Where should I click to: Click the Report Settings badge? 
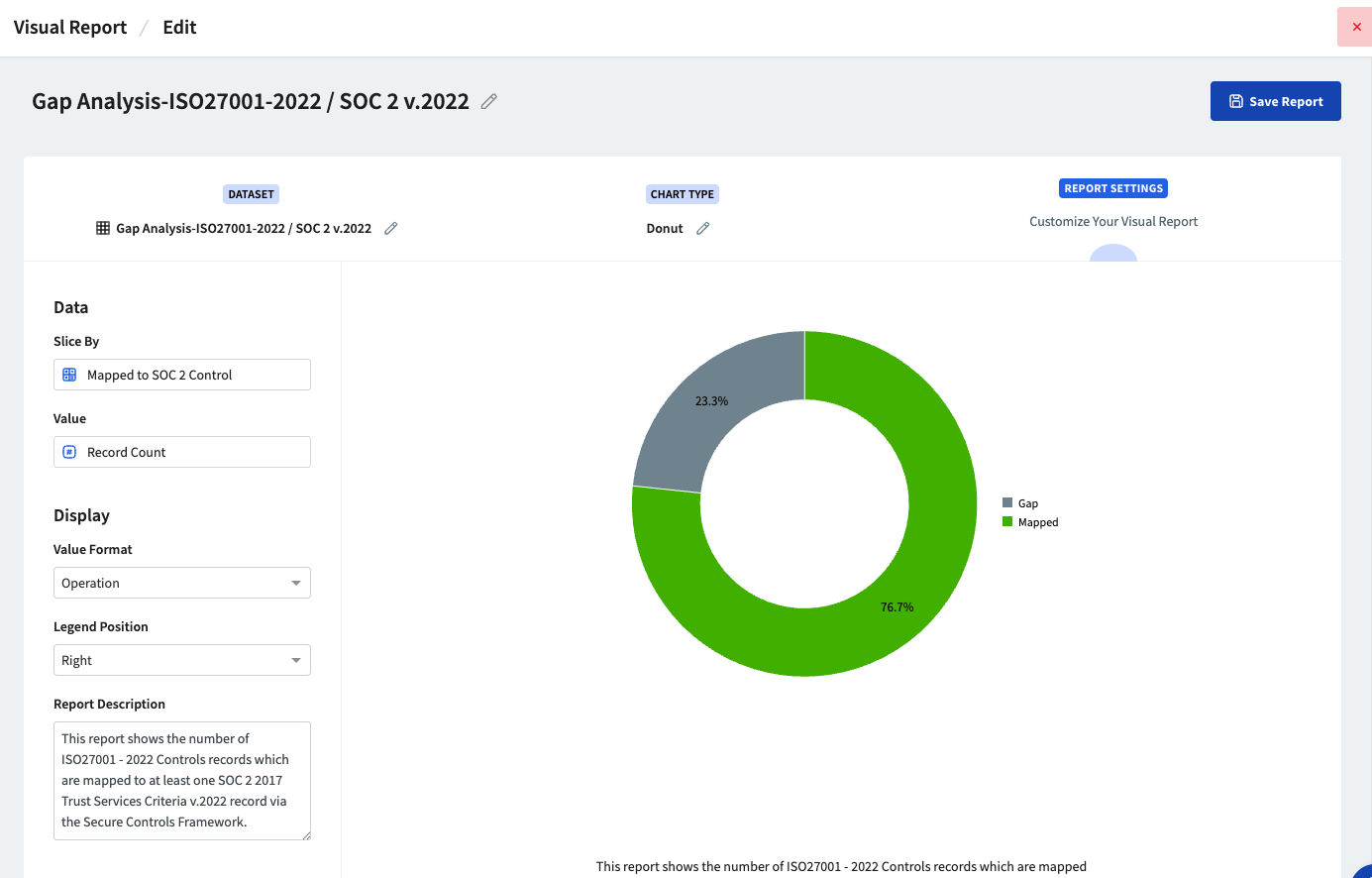[1113, 188]
